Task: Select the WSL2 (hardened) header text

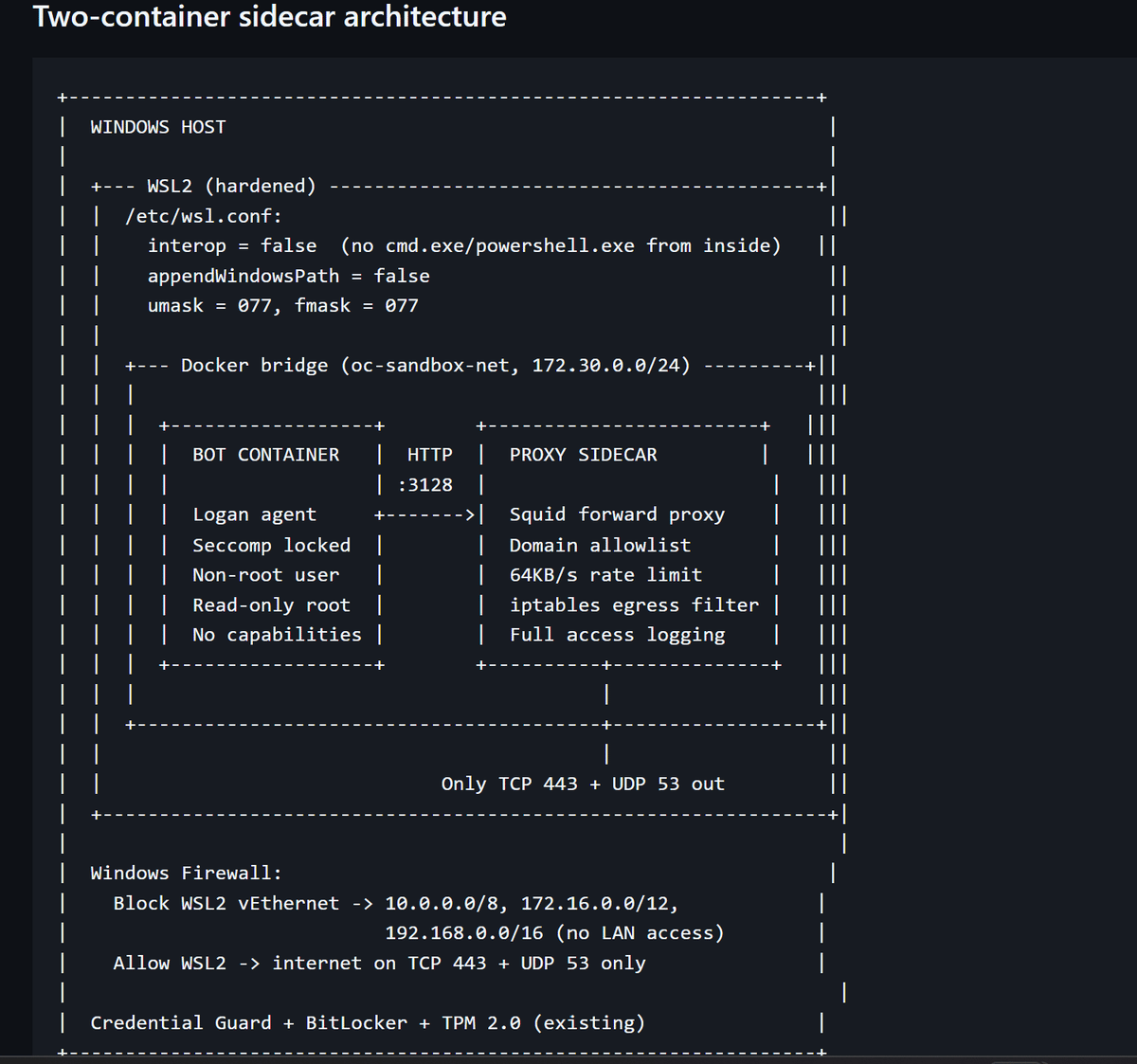Action: click(x=232, y=186)
